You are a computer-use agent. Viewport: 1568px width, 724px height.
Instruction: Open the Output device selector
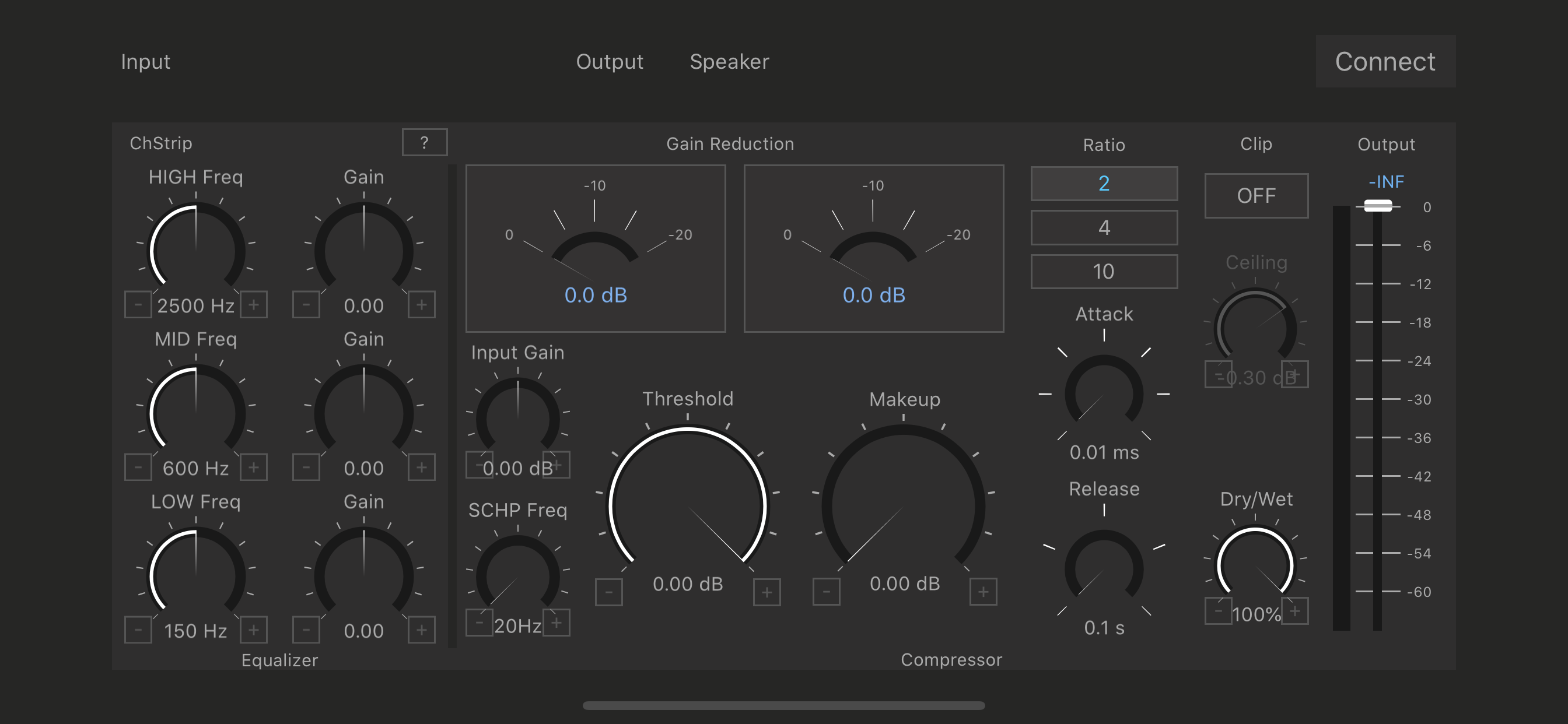click(610, 61)
